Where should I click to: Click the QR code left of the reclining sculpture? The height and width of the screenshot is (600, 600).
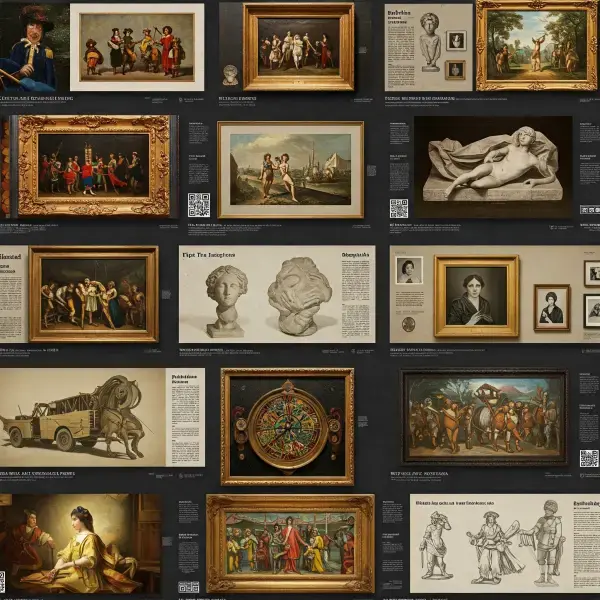tap(399, 209)
